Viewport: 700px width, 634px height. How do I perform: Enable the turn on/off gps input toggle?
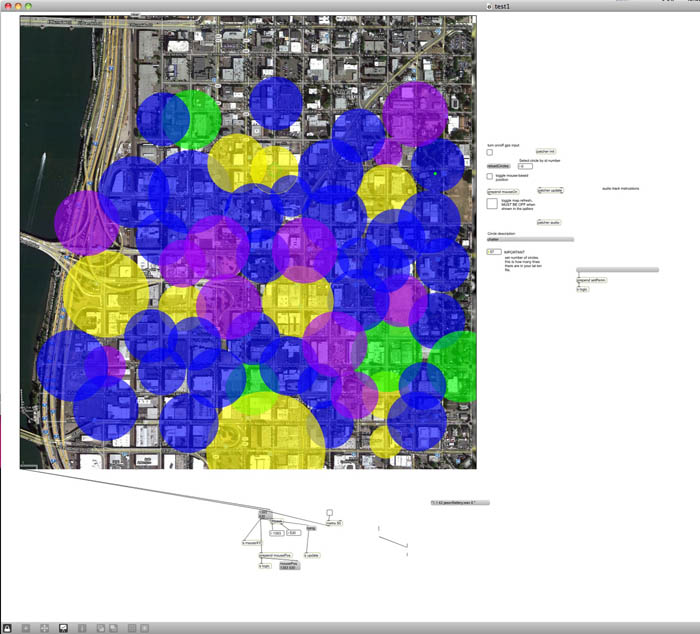[x=490, y=153]
